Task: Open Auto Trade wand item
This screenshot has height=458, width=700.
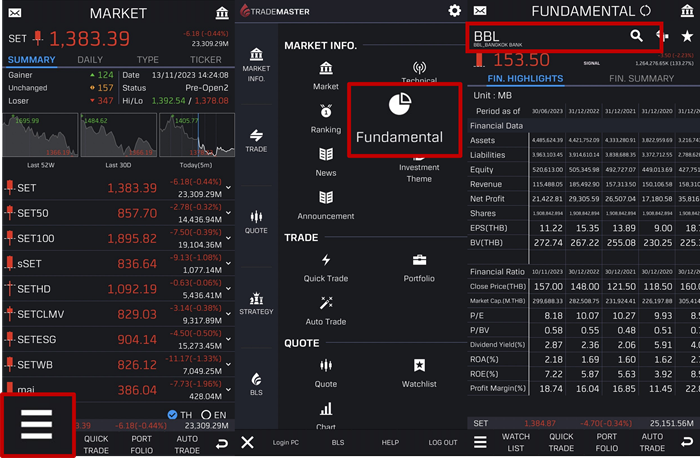Action: pos(326,311)
